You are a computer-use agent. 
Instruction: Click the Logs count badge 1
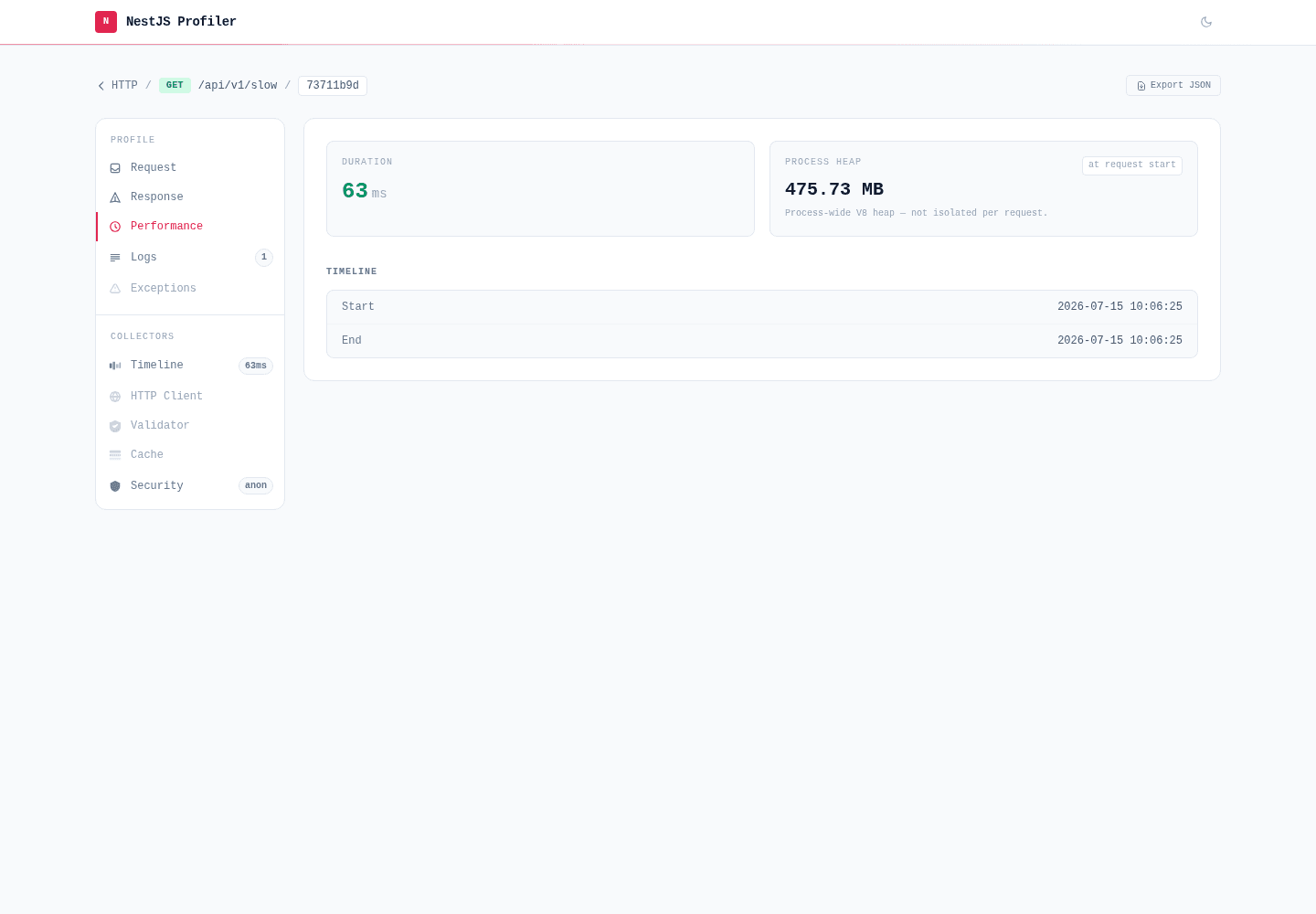[264, 258]
